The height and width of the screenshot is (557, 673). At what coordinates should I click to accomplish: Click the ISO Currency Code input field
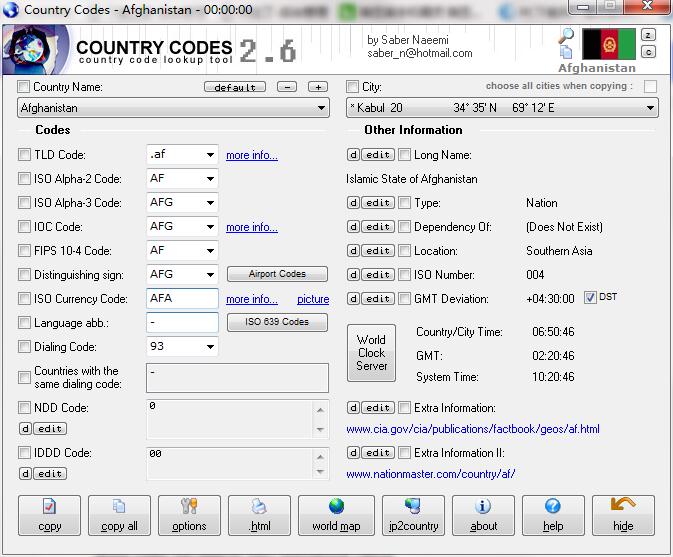[182, 298]
